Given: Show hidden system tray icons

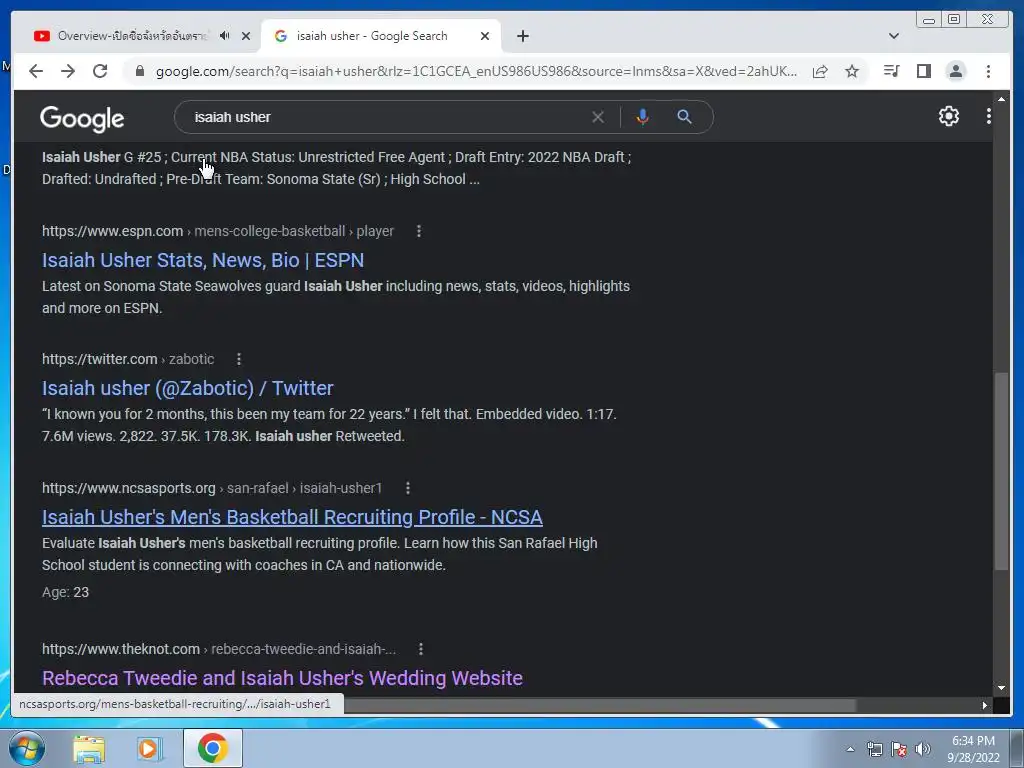Looking at the screenshot, I should click(850, 749).
